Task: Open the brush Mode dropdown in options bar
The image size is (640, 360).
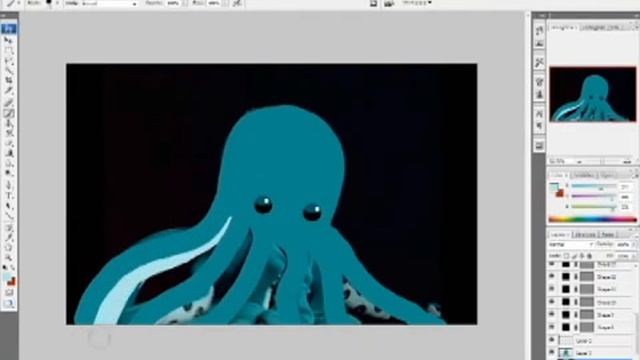Action: pyautogui.click(x=108, y=3)
